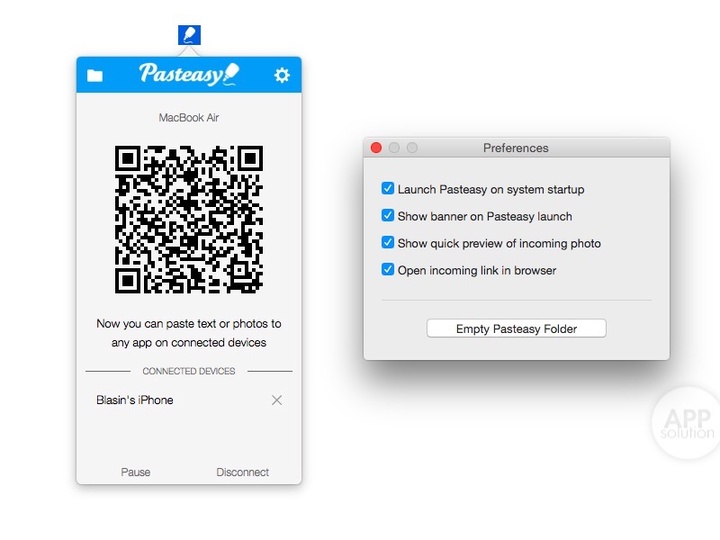Screen dimensions: 720x540
Task: Open the Pasteasy folder icon
Action: point(95,75)
